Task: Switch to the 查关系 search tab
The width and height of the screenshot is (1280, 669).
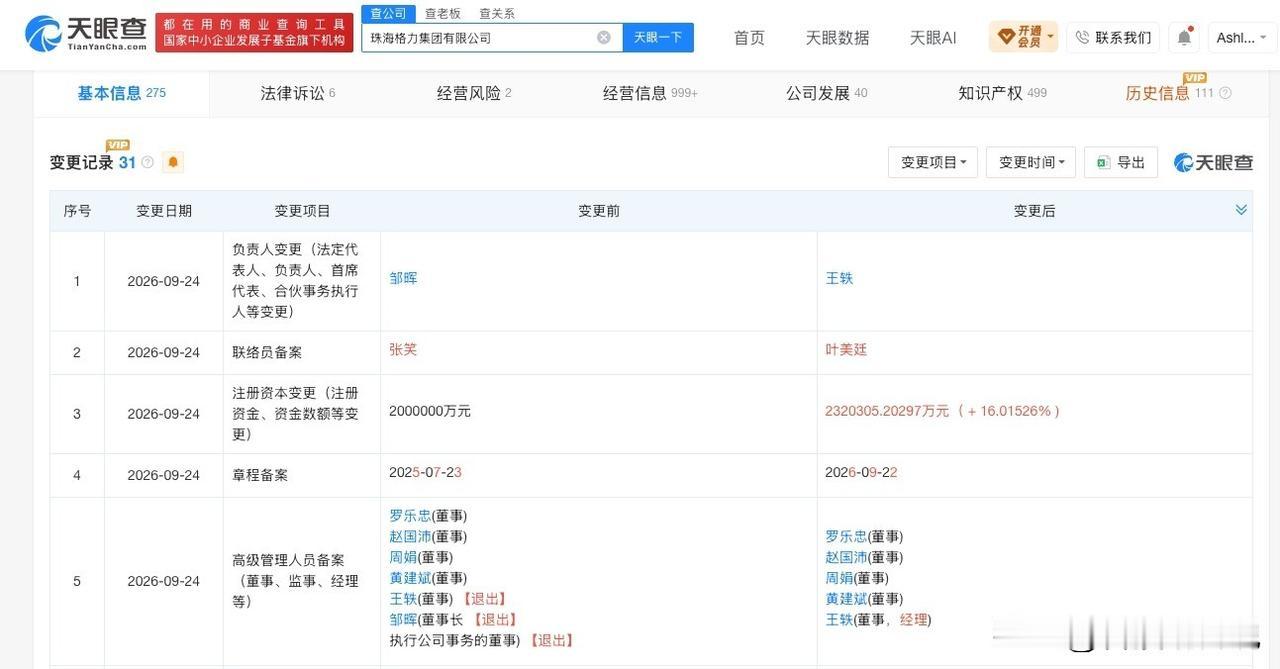Action: [x=497, y=13]
